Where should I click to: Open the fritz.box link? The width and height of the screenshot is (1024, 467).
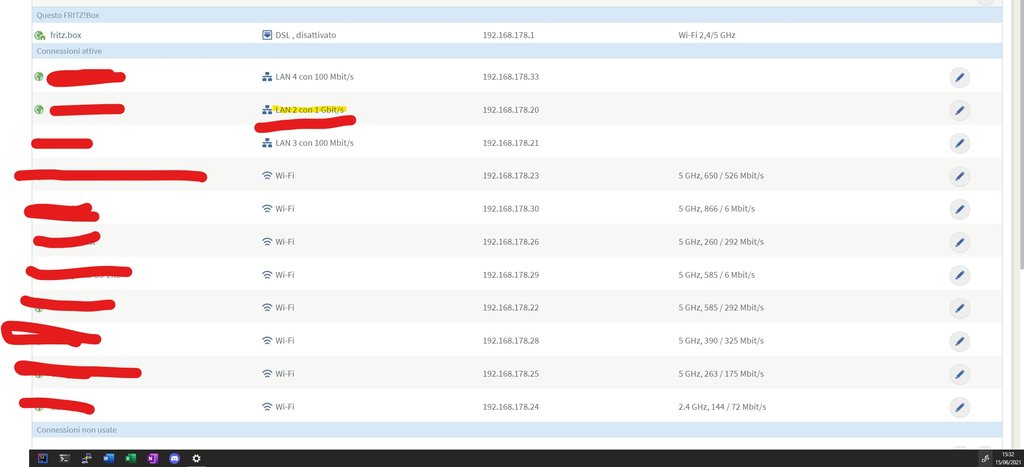[66, 35]
